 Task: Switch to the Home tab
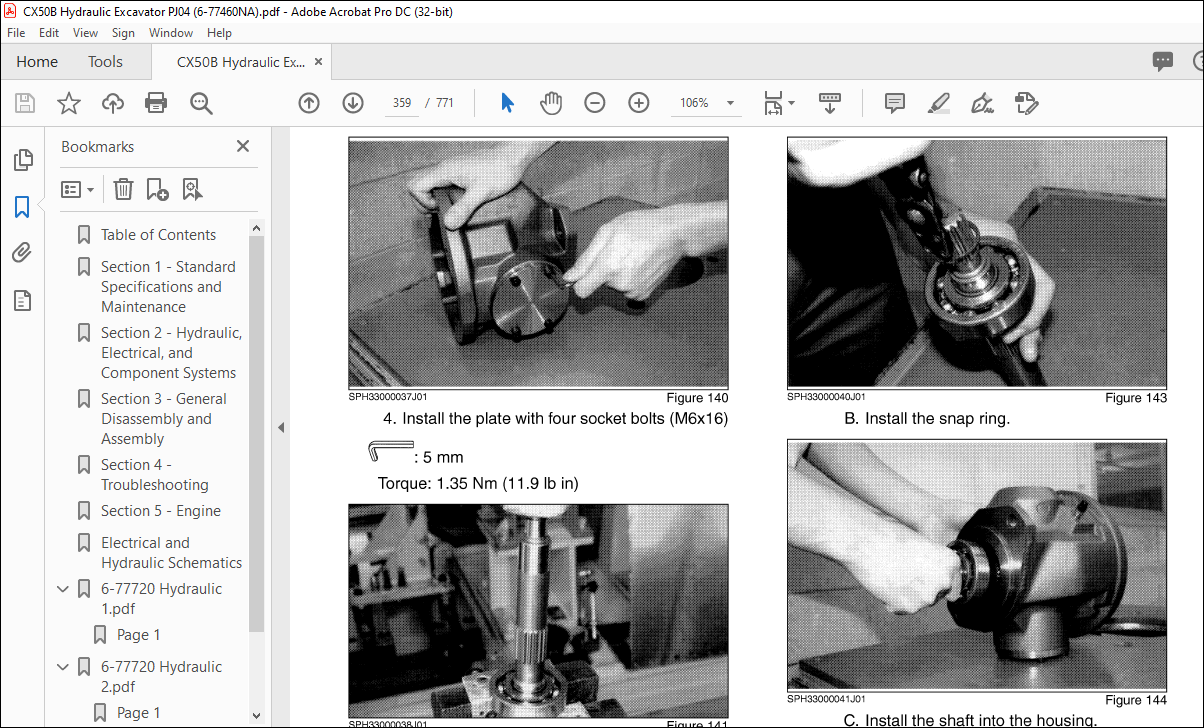[37, 61]
